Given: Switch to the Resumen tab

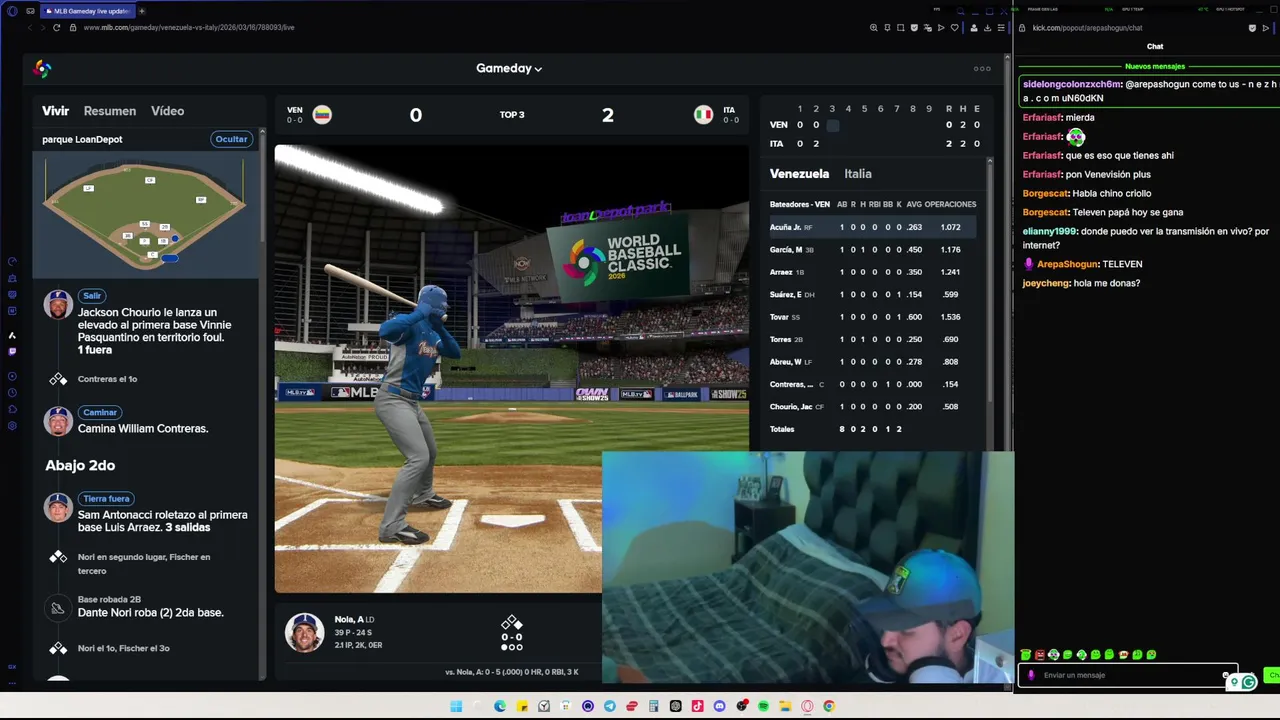Looking at the screenshot, I should tap(110, 111).
